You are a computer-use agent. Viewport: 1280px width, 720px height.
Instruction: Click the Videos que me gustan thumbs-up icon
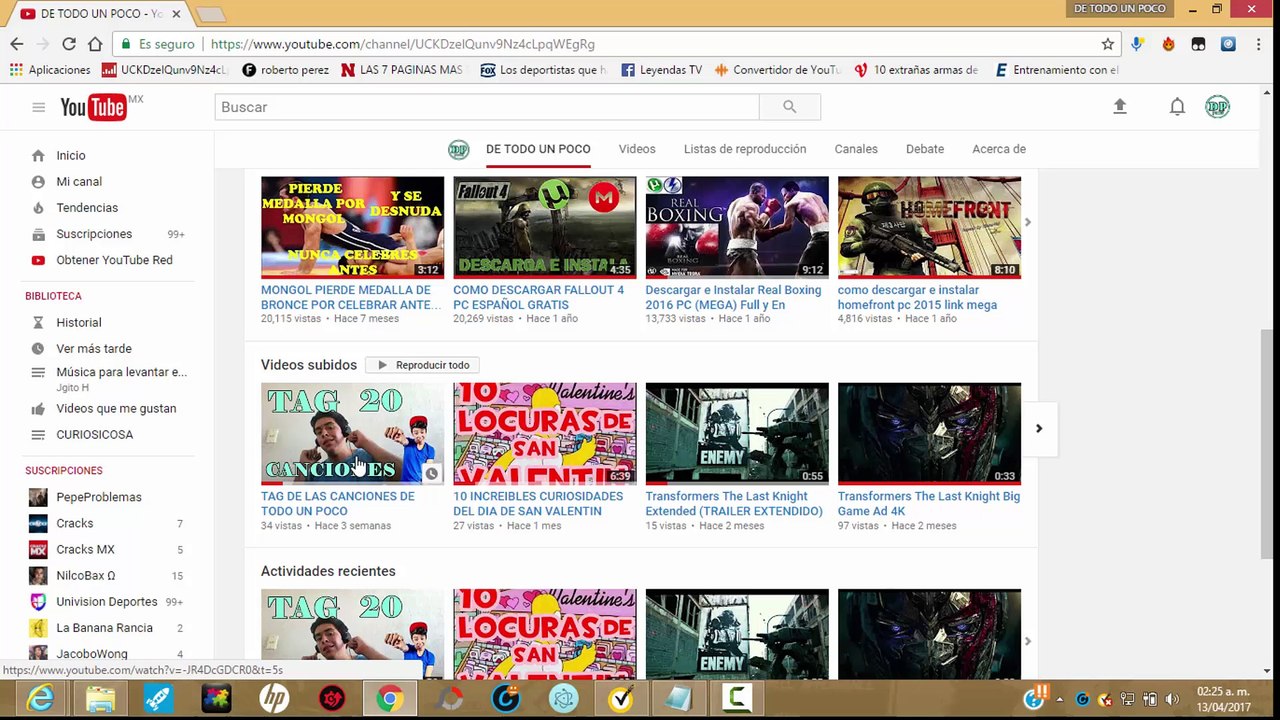[38, 409]
